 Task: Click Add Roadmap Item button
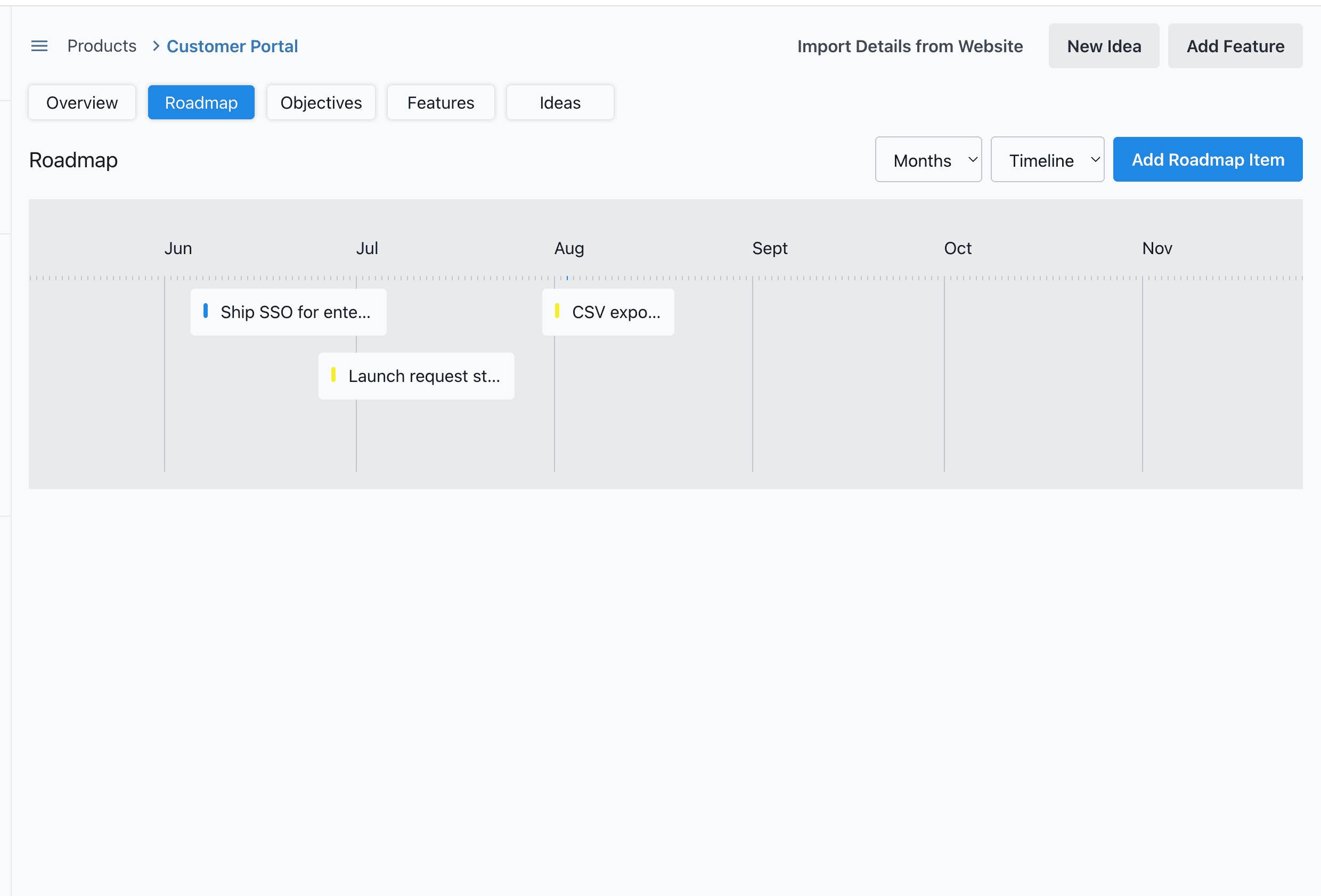pyautogui.click(x=1208, y=160)
